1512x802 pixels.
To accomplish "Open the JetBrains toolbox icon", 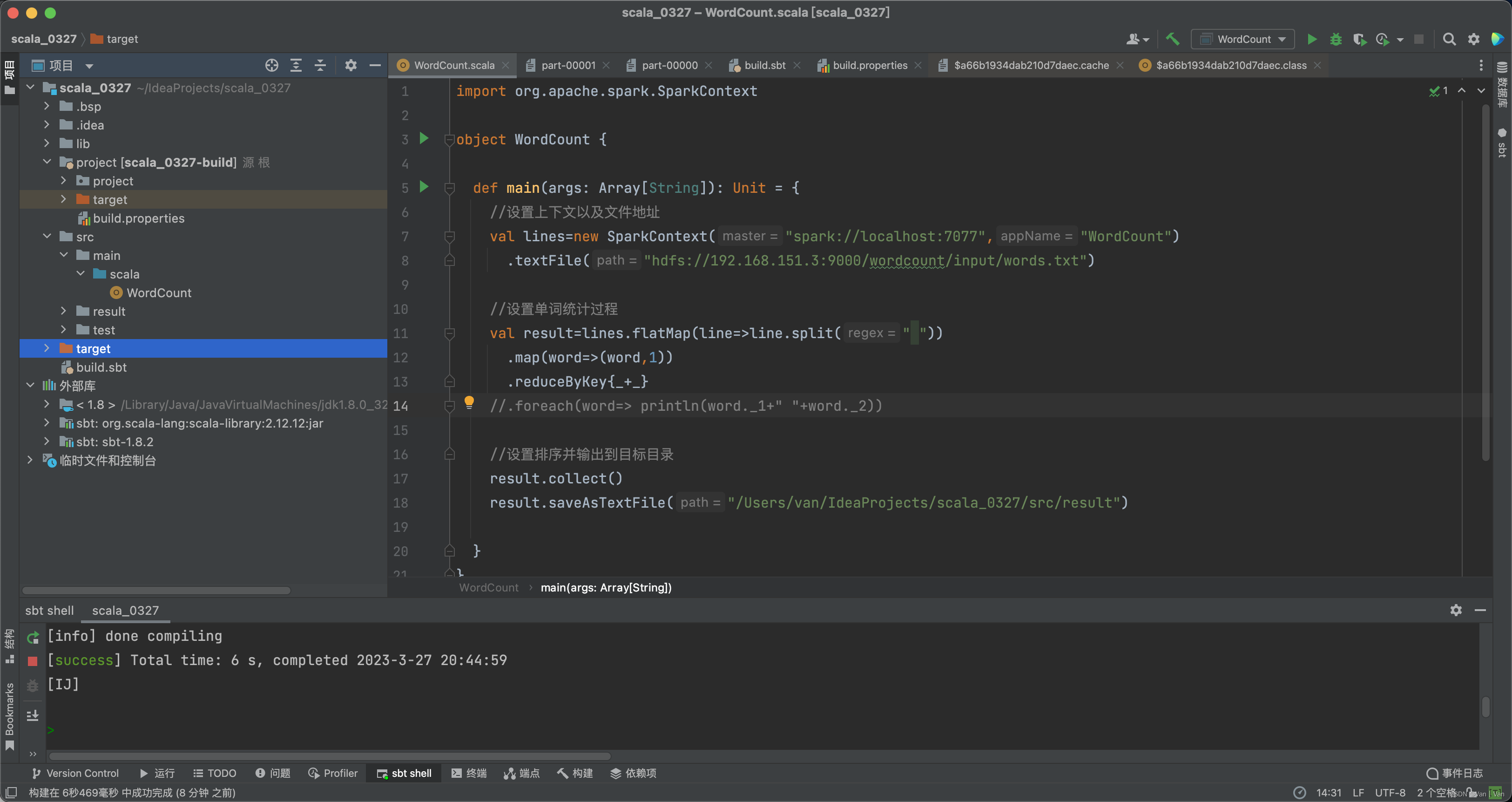I will point(1497,39).
